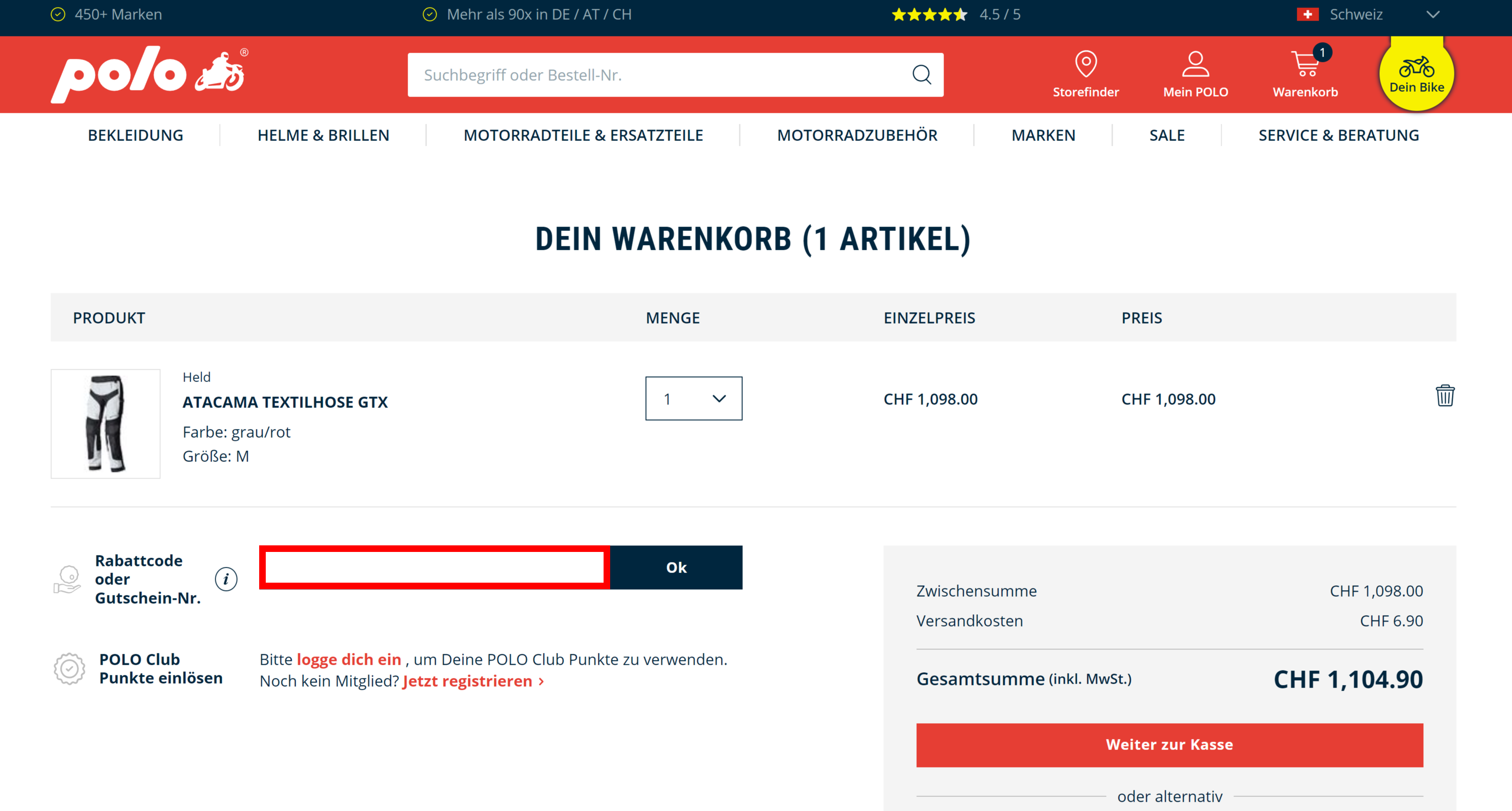Click the magnifier search icon
1512x811 pixels.
pos(922,75)
